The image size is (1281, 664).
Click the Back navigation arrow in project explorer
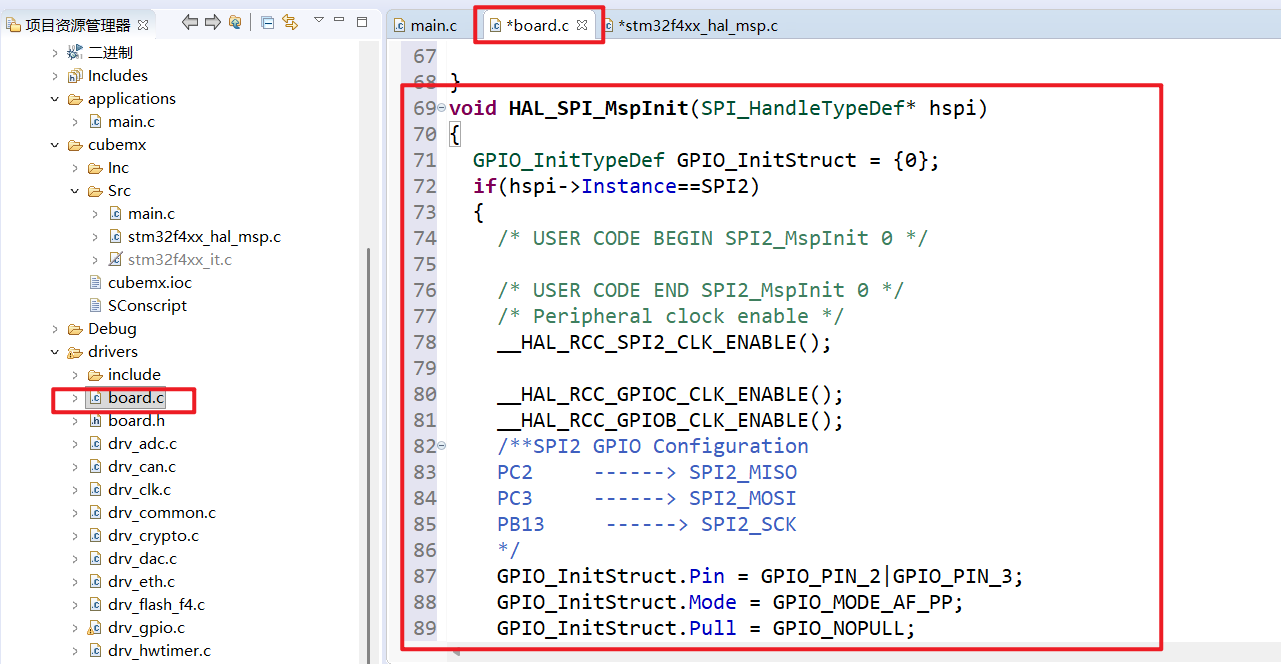pos(190,22)
